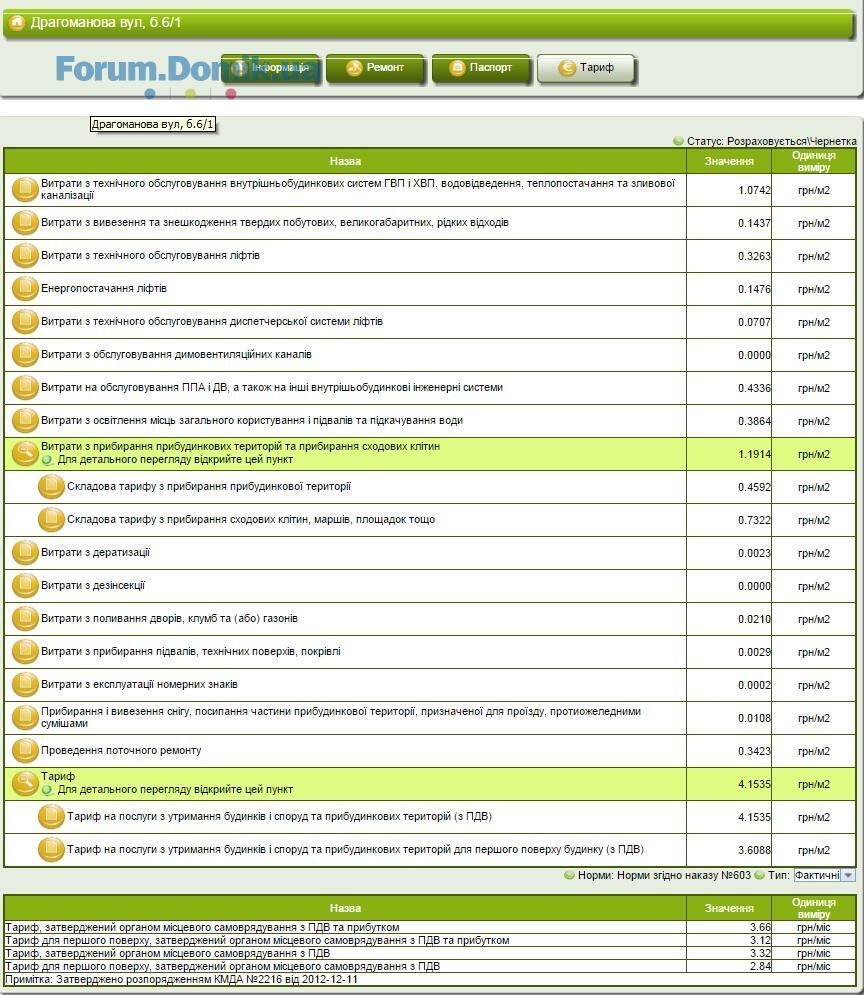Click the value 1.0742
Screen dimensions: 864x995
point(754,190)
